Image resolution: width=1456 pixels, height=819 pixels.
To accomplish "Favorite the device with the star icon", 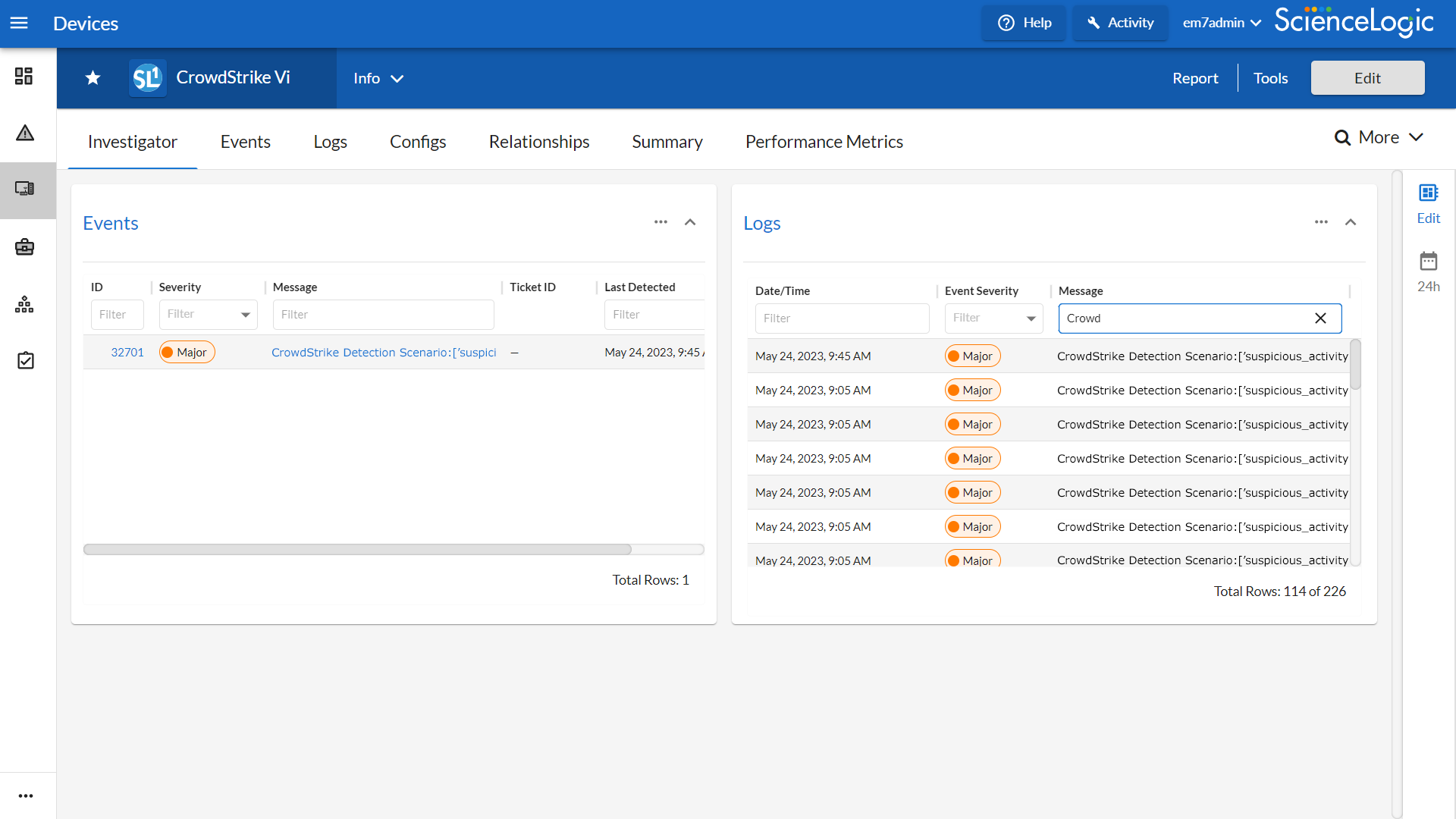I will tap(93, 78).
